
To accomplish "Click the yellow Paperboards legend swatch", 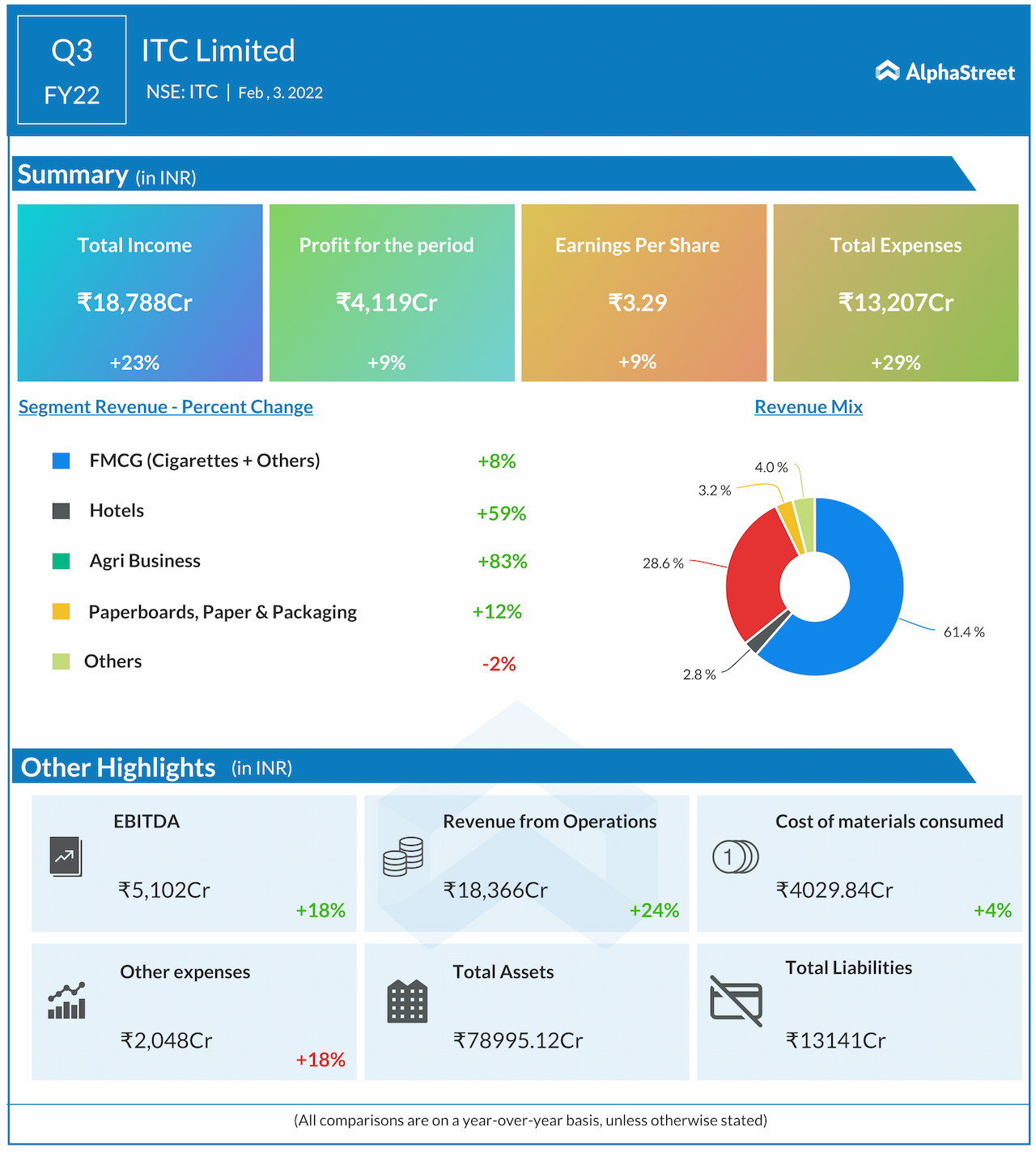I will 61,612.
